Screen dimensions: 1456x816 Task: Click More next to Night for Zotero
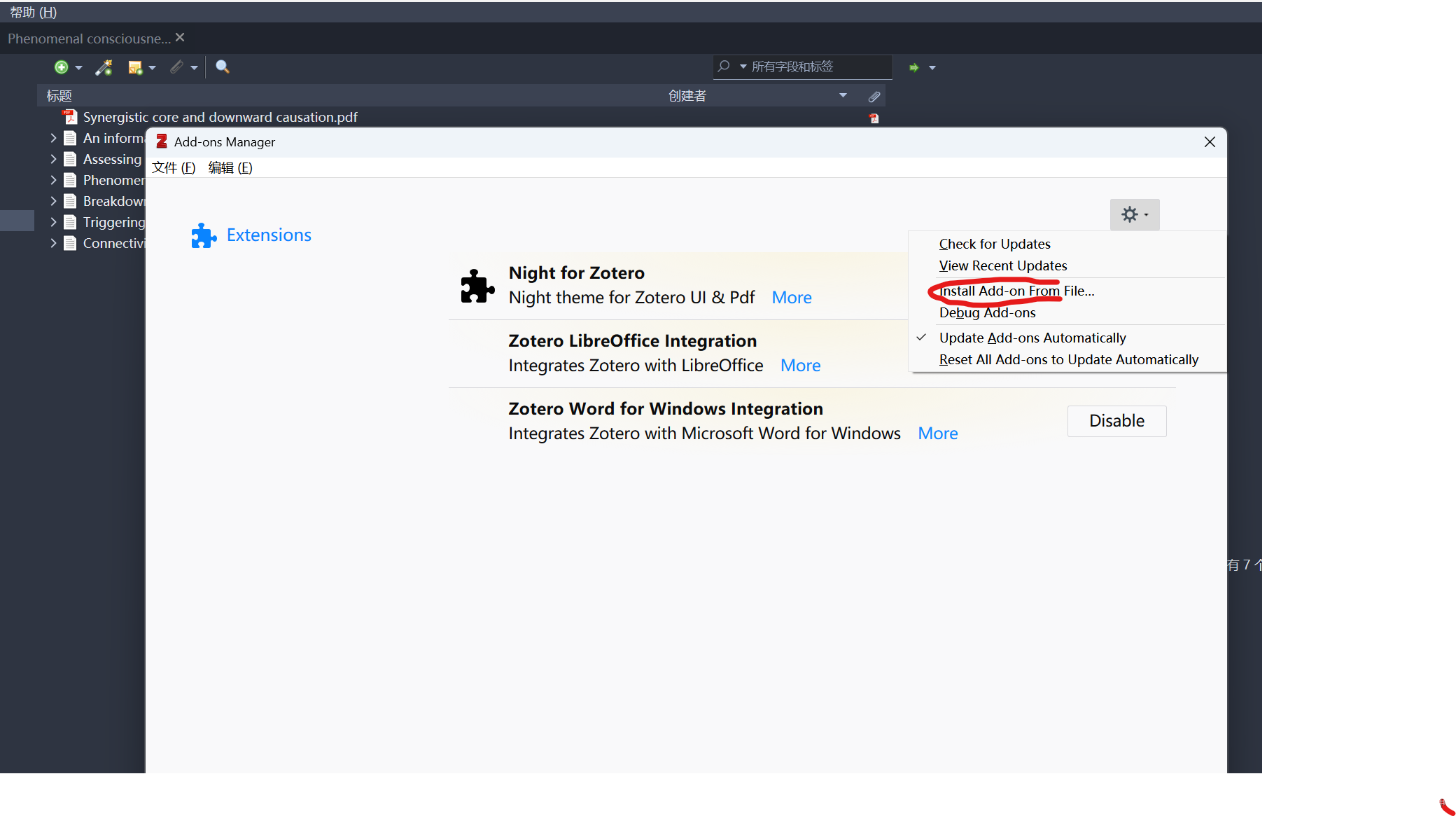click(x=791, y=297)
